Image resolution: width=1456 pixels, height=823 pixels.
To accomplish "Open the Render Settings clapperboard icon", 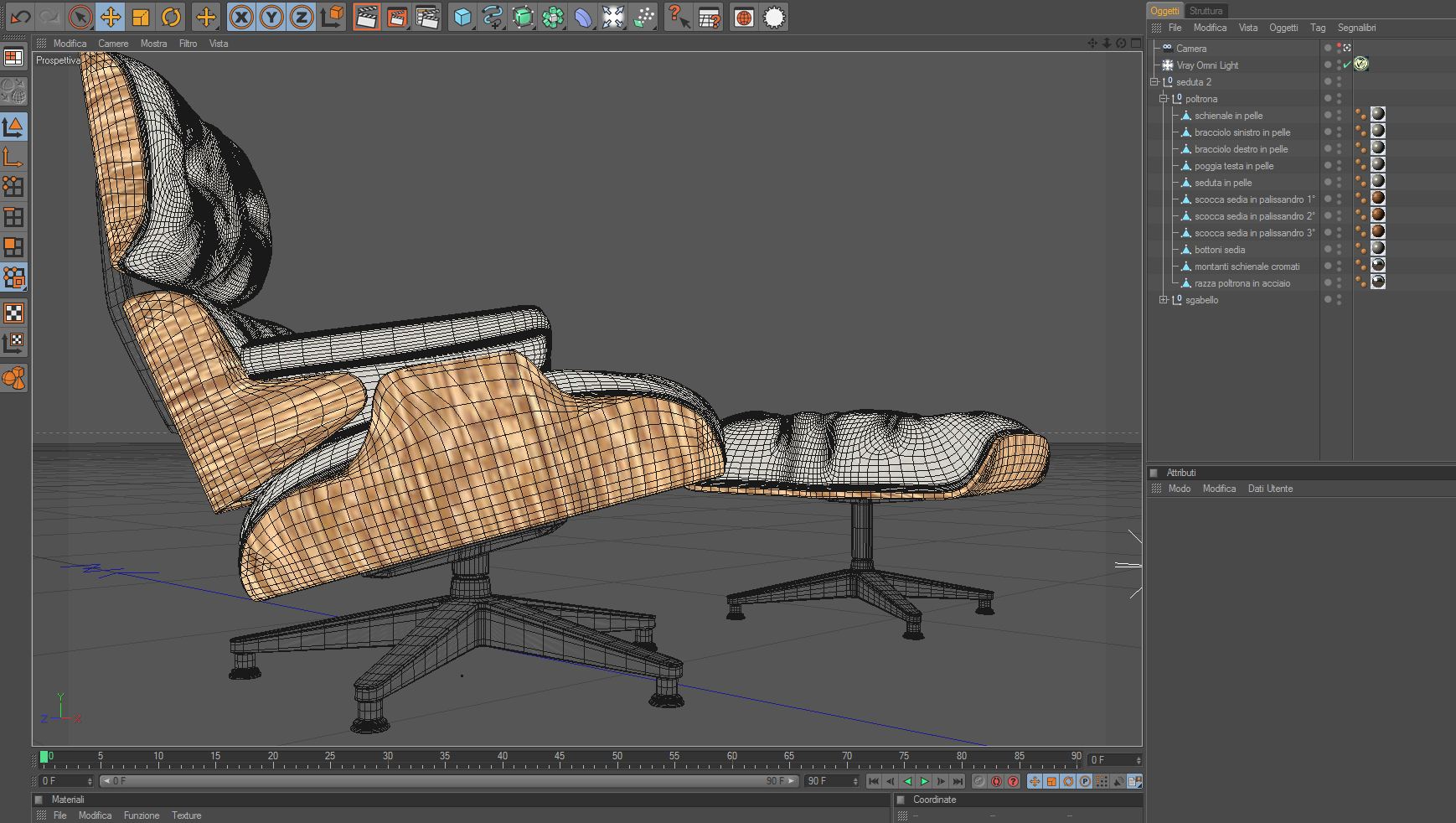I will pos(427,17).
